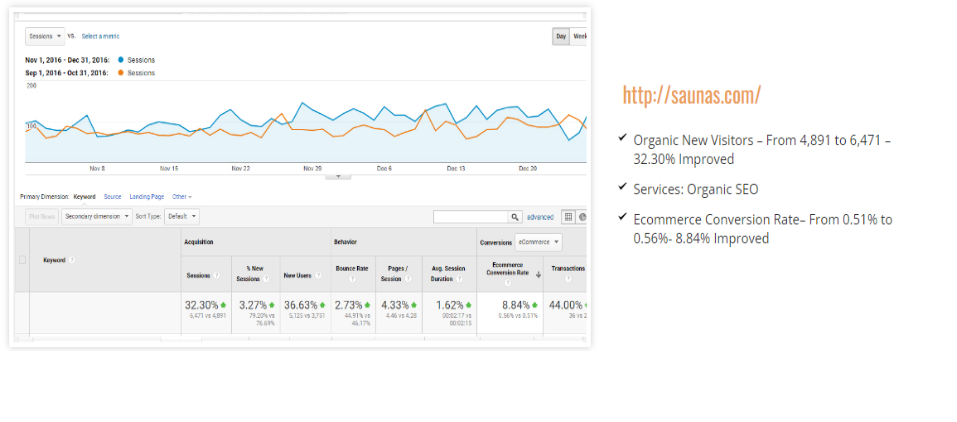Open the http://saunas.com/ link
Image resolution: width=957 pixels, height=422 pixels.
tap(692, 95)
